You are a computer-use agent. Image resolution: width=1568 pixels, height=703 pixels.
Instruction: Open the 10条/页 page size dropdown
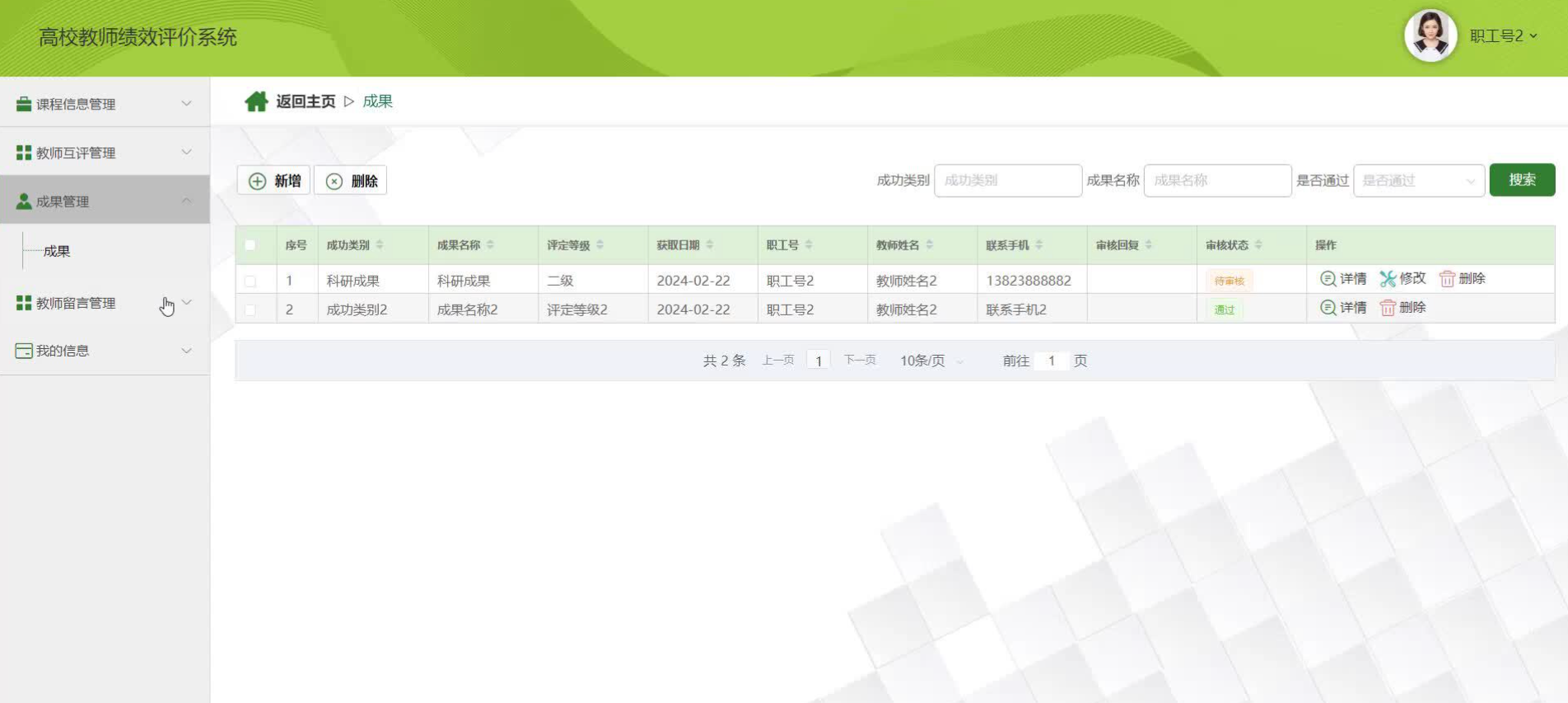(931, 361)
